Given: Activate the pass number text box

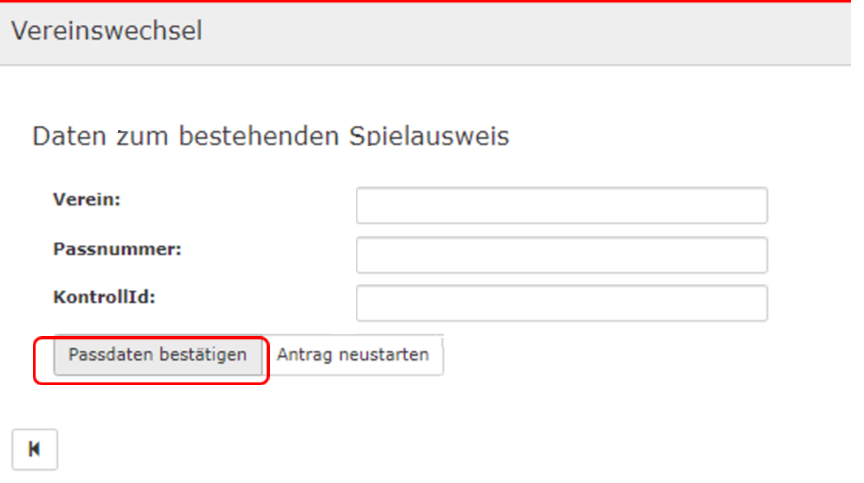Looking at the screenshot, I should (561, 255).
